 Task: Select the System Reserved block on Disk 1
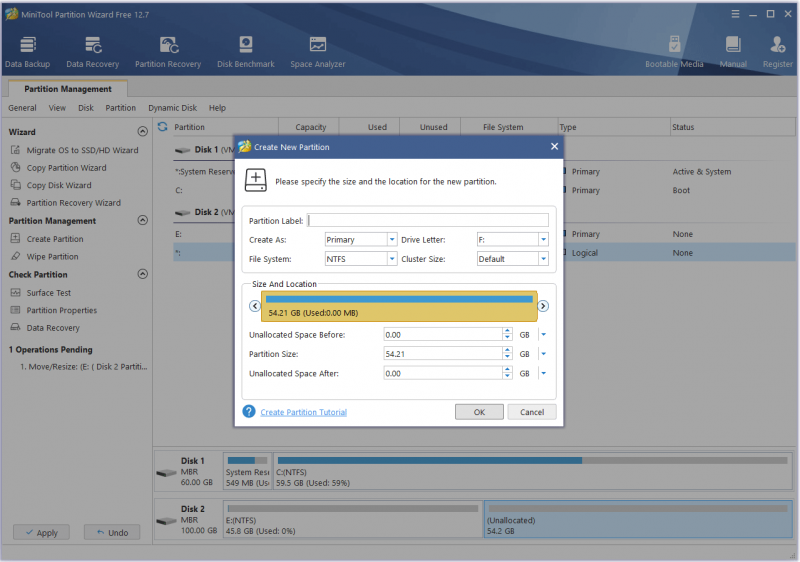coord(247,472)
